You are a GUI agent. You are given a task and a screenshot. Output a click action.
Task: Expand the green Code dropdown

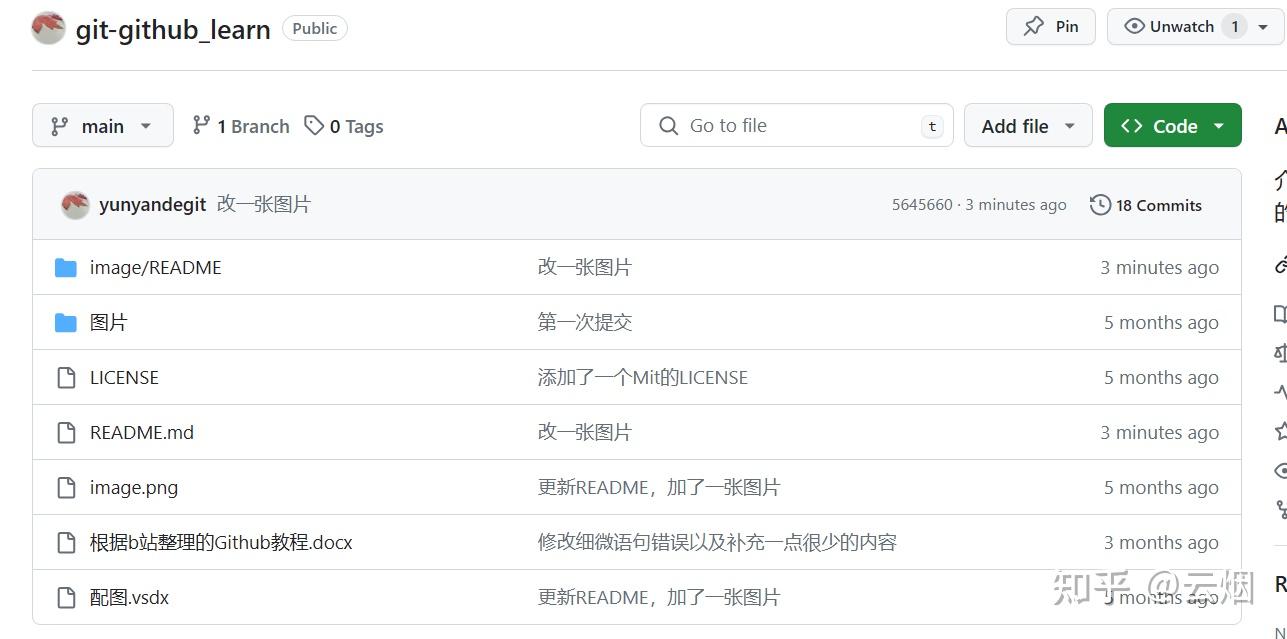click(1172, 126)
